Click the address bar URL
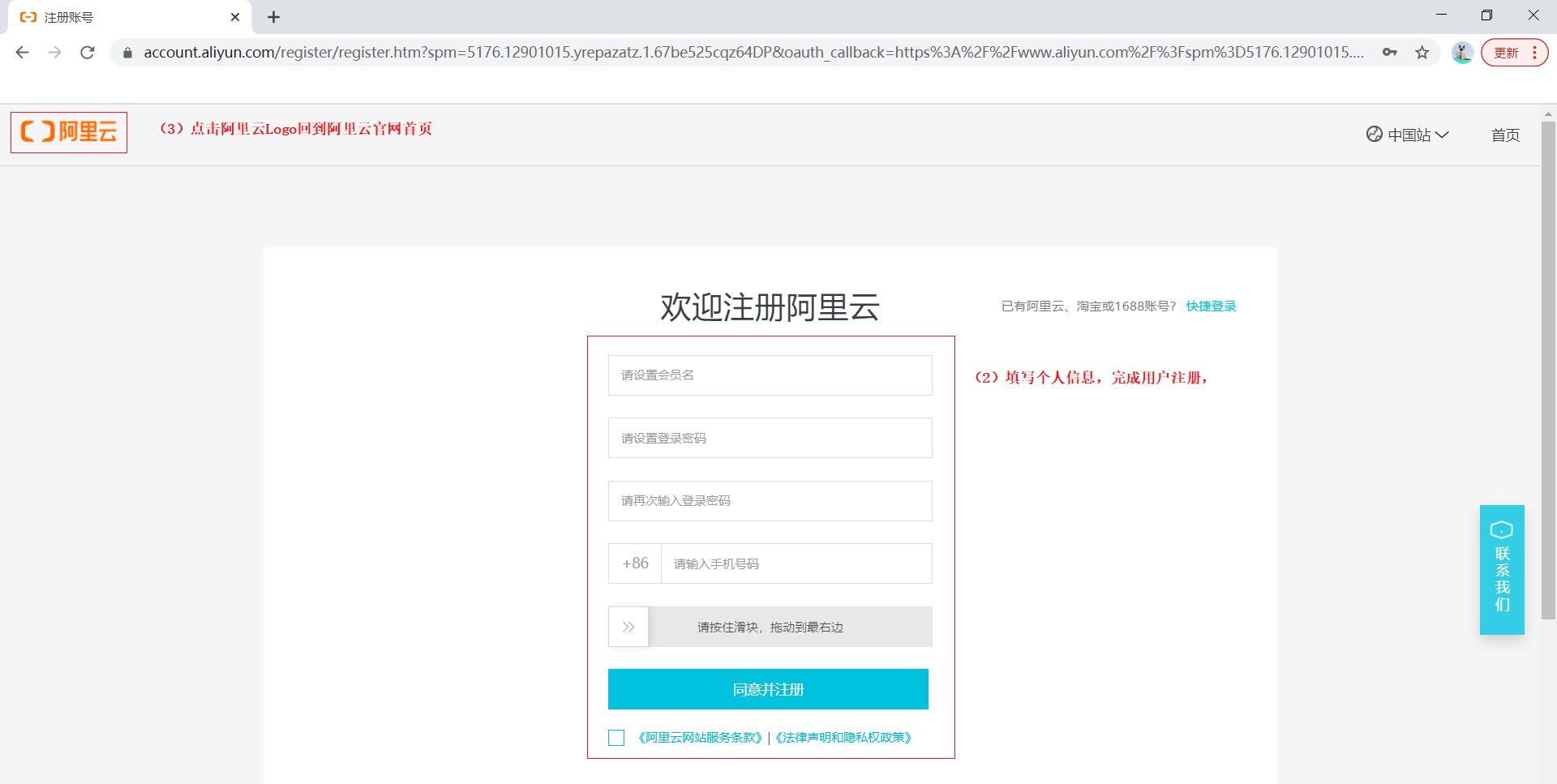This screenshot has height=784, width=1557. pyautogui.click(x=753, y=53)
